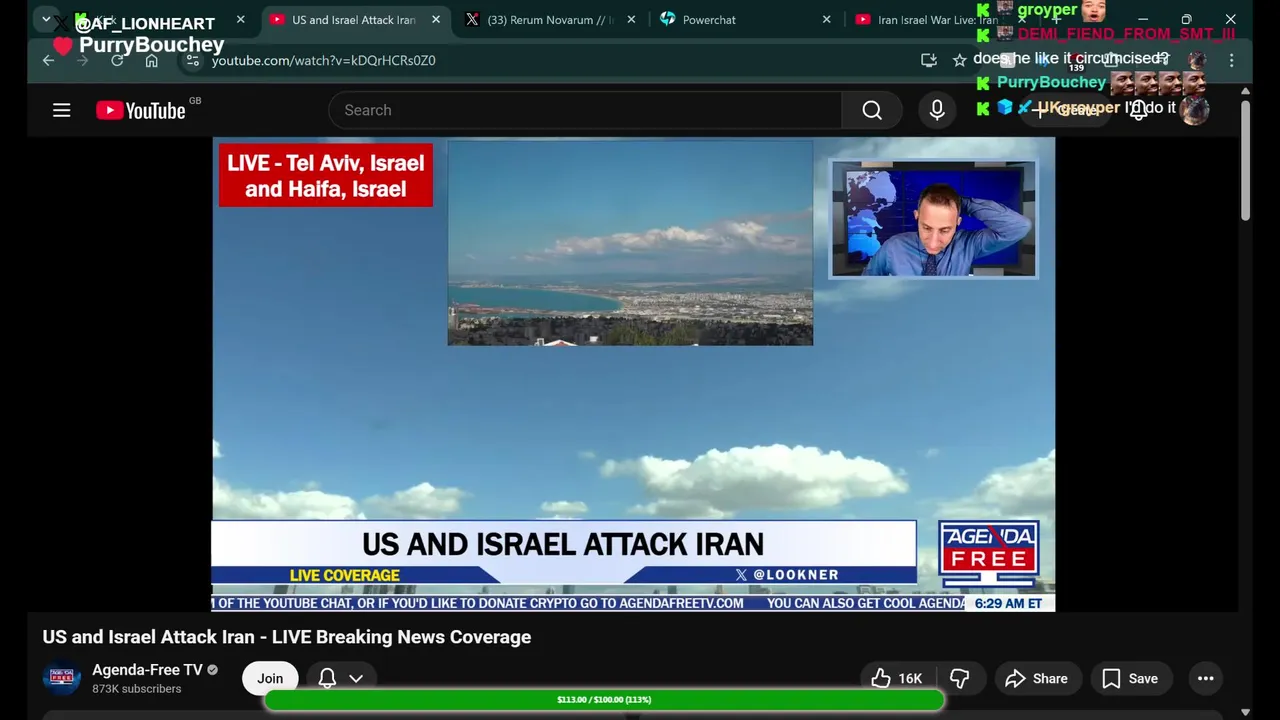Close the Rerum Novarum tab
The width and height of the screenshot is (1280, 720).
coord(631,20)
